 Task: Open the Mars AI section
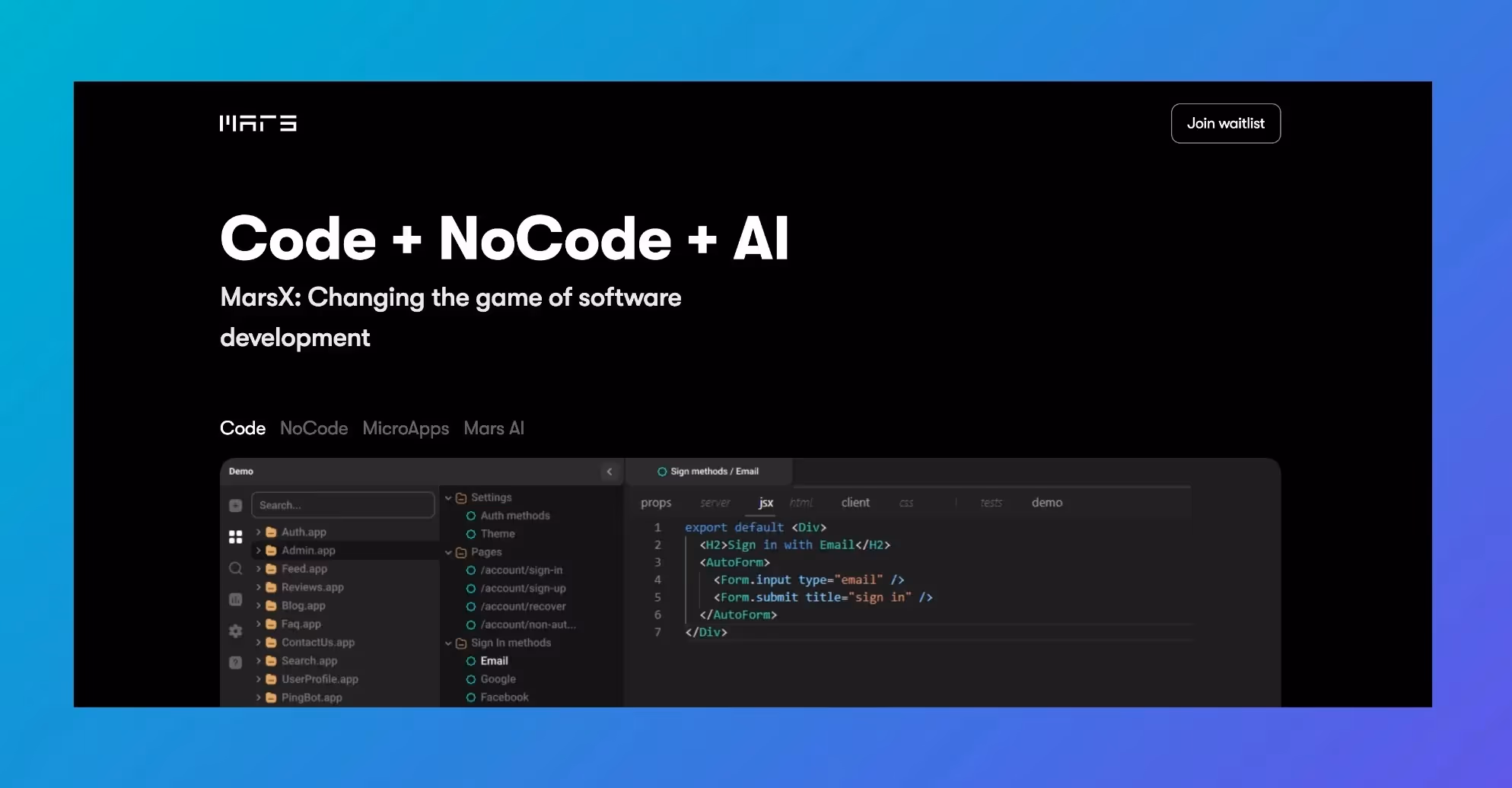494,428
